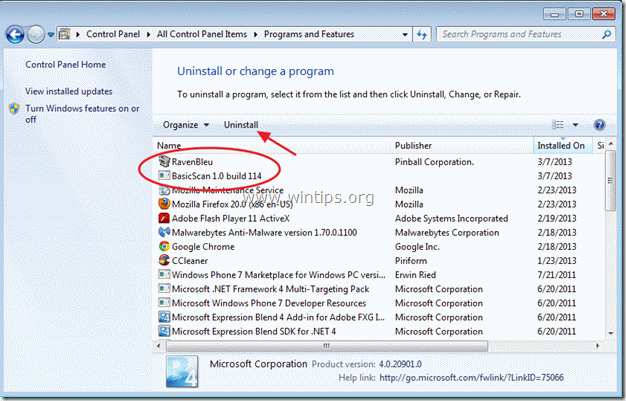Viewport: 626px width, 401px height.
Task: Open View installed updates link
Action: tap(69, 91)
